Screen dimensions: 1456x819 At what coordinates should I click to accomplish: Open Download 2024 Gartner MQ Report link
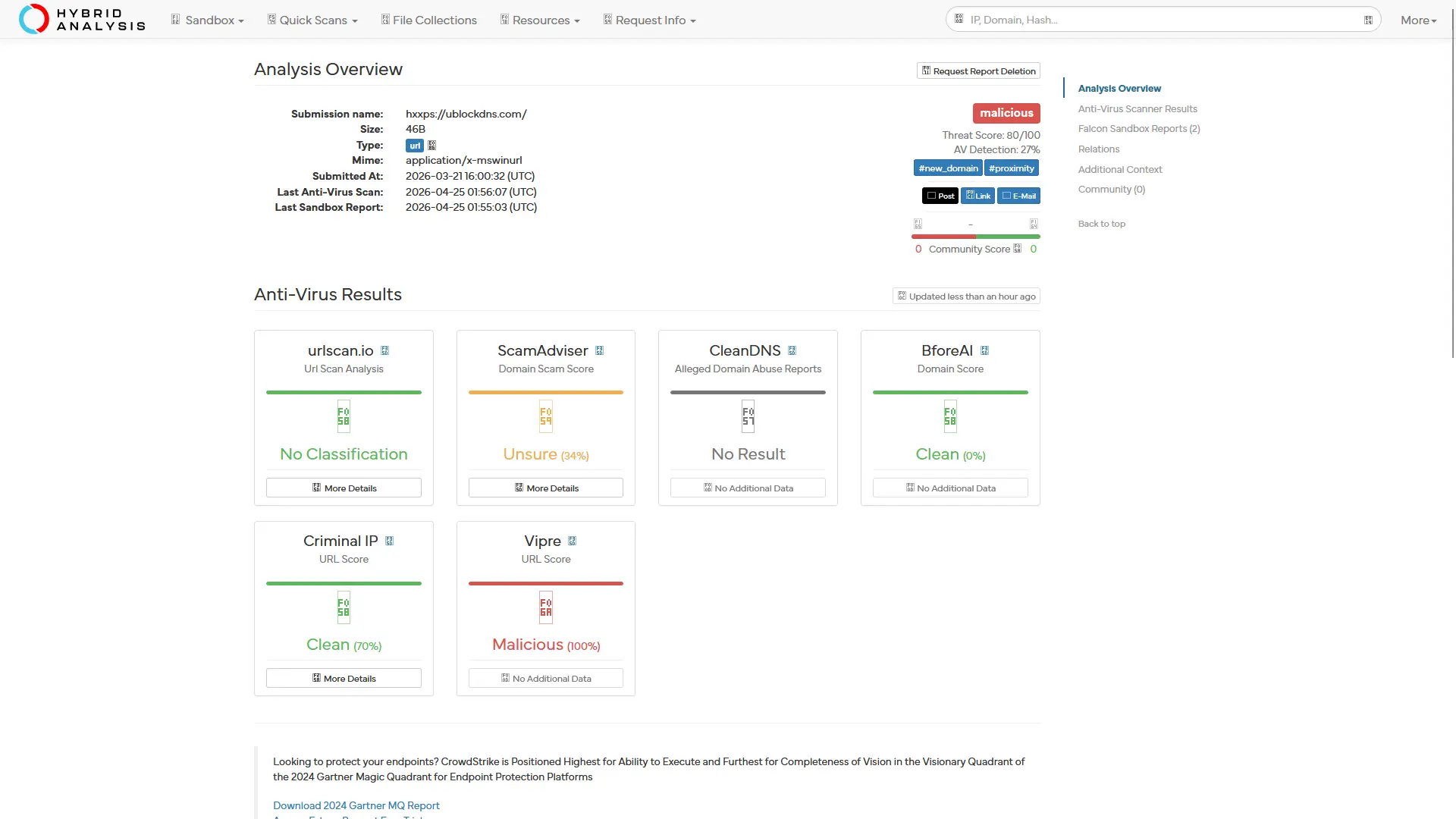coord(356,805)
